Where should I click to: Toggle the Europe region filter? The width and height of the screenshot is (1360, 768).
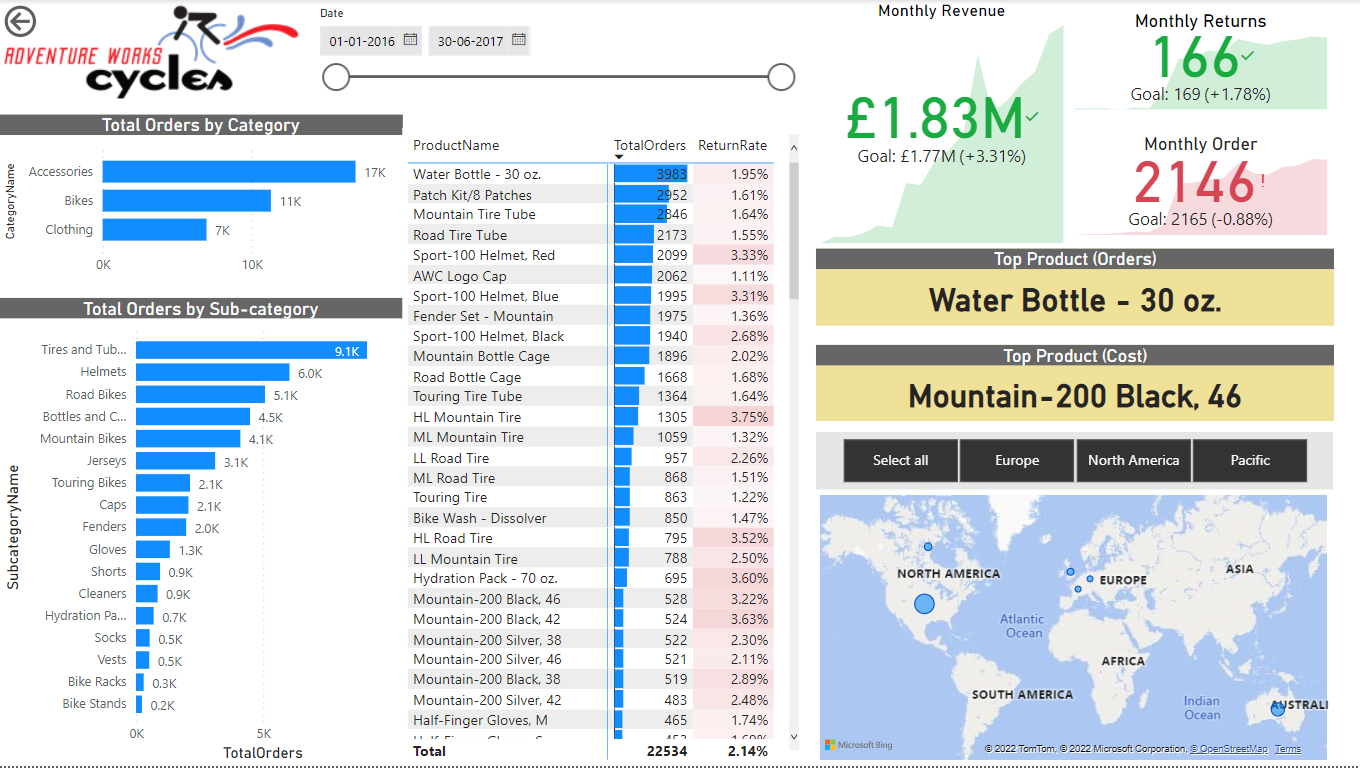1017,460
